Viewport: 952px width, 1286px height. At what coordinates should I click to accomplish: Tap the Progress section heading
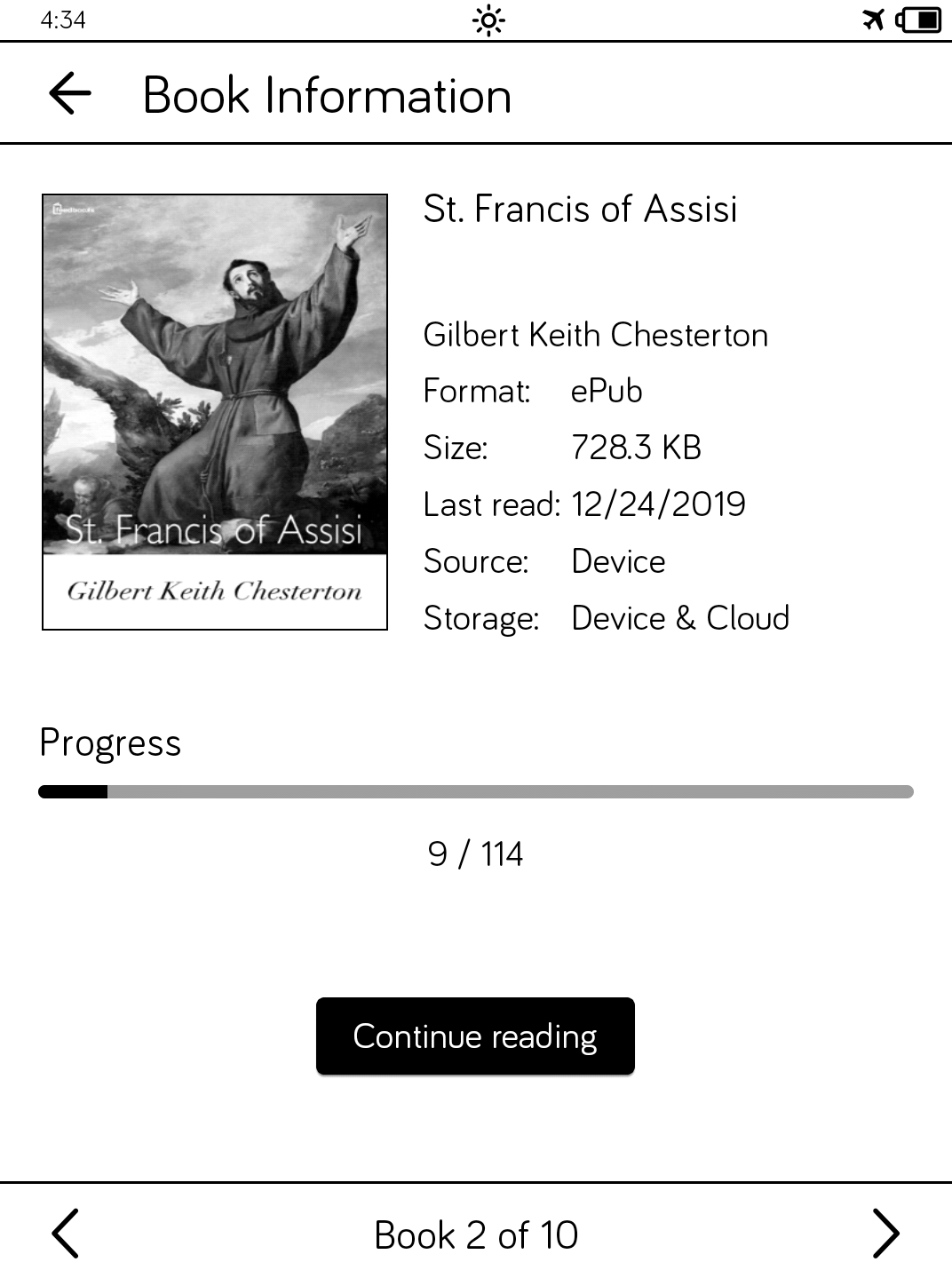tap(110, 743)
